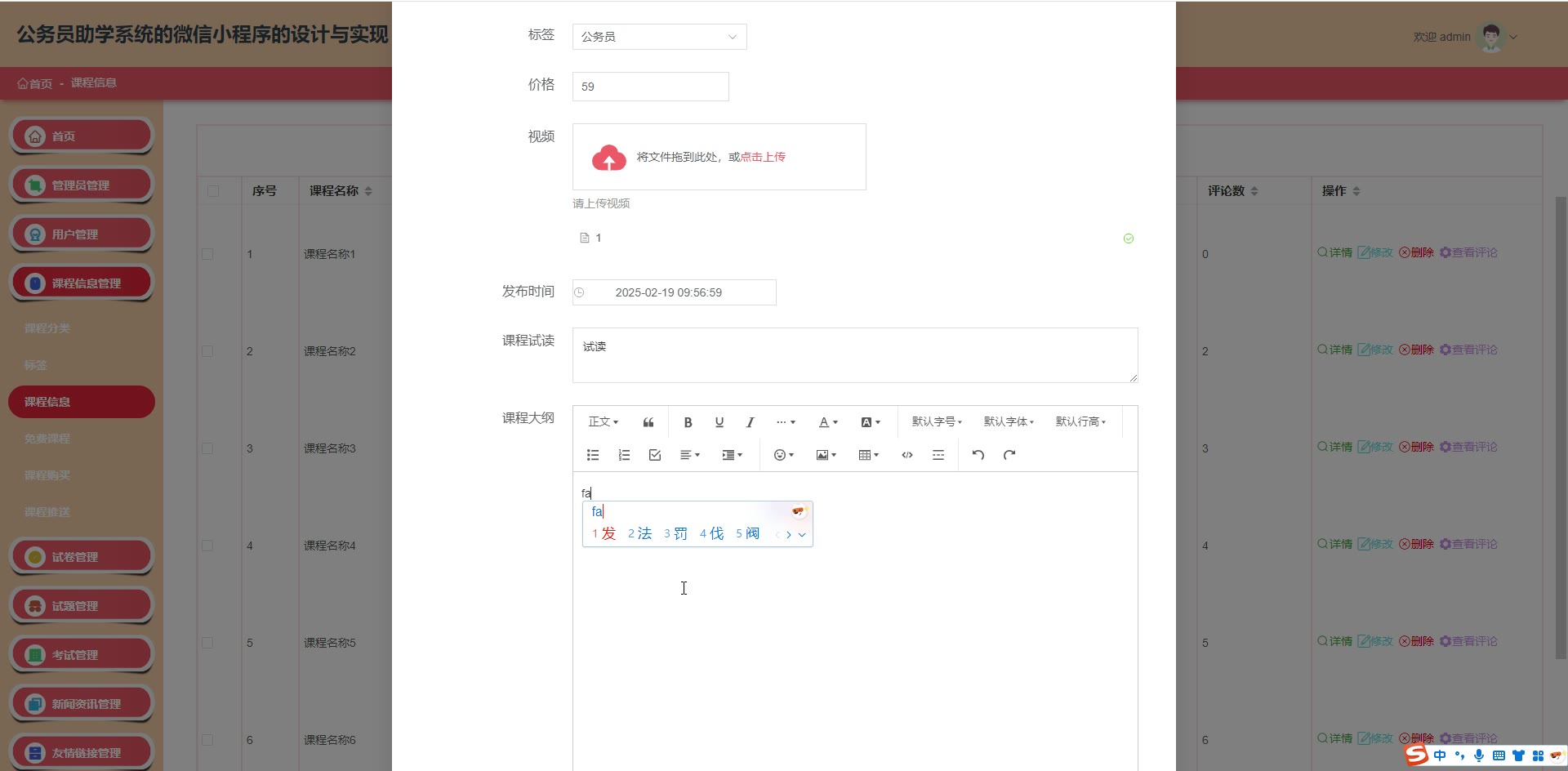1568x771 pixels.
Task: Open the 课程信息管理 sidebar menu
Action: pos(82,283)
